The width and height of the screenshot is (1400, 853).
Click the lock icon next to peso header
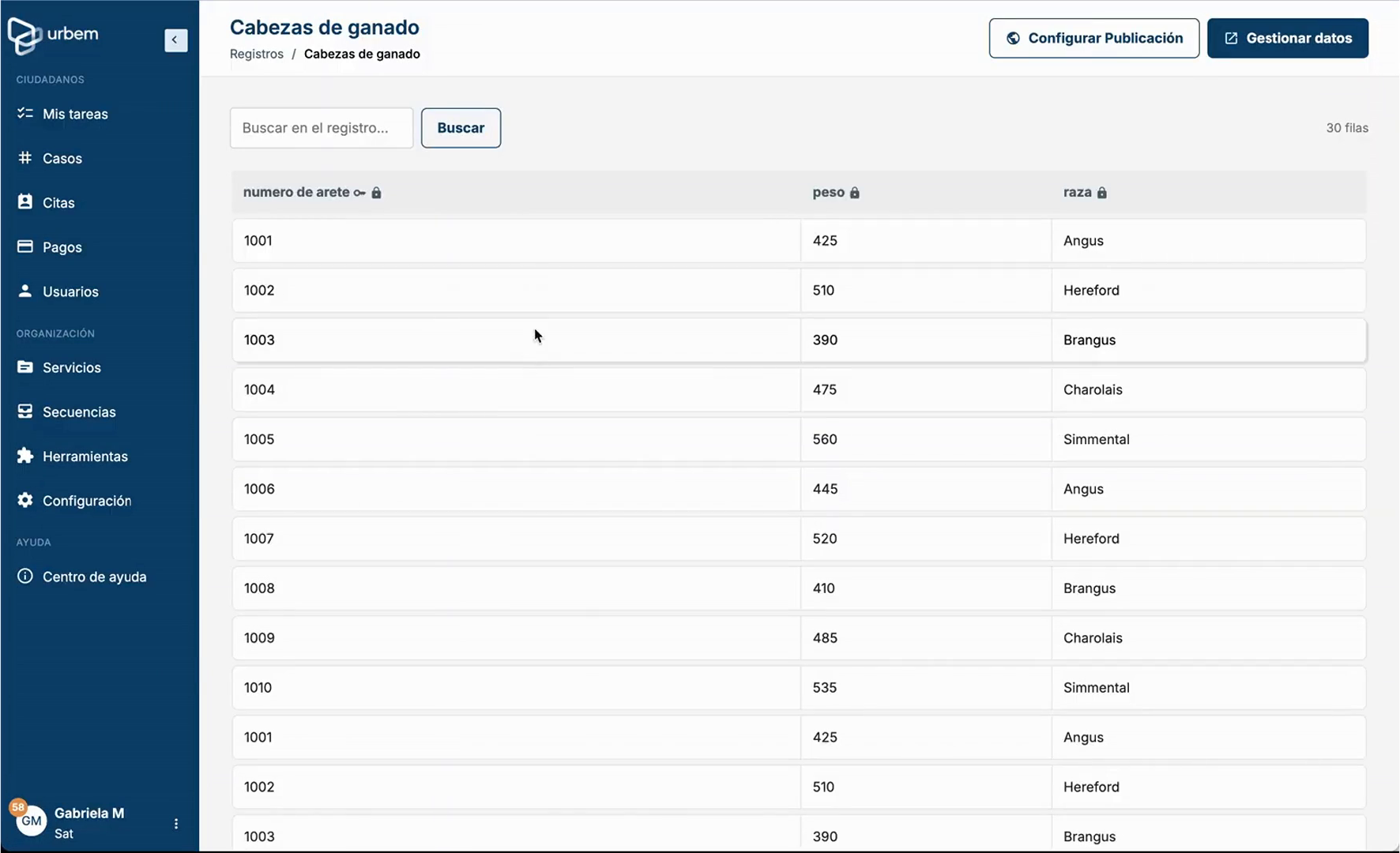[x=855, y=193]
